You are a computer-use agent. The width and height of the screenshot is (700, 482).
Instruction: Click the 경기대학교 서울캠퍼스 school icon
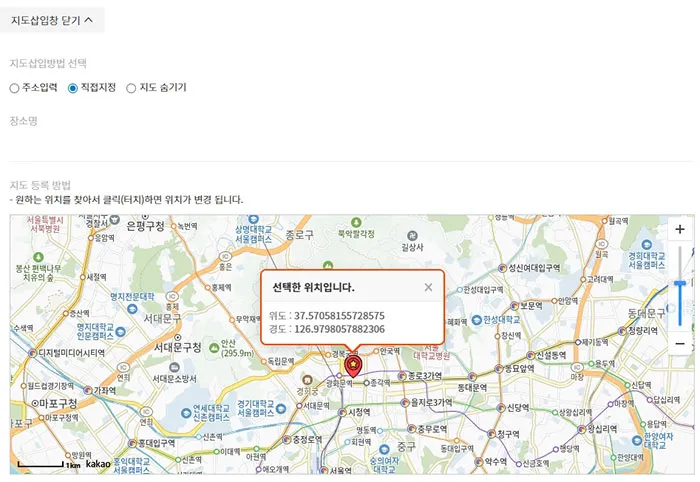[281, 408]
